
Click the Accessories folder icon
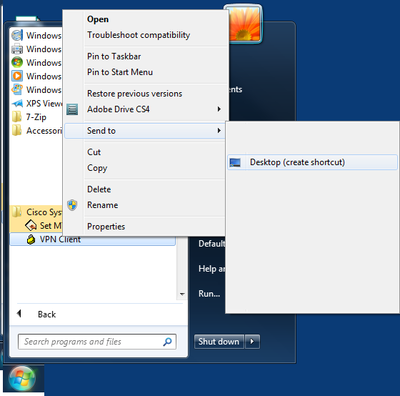click(17, 131)
